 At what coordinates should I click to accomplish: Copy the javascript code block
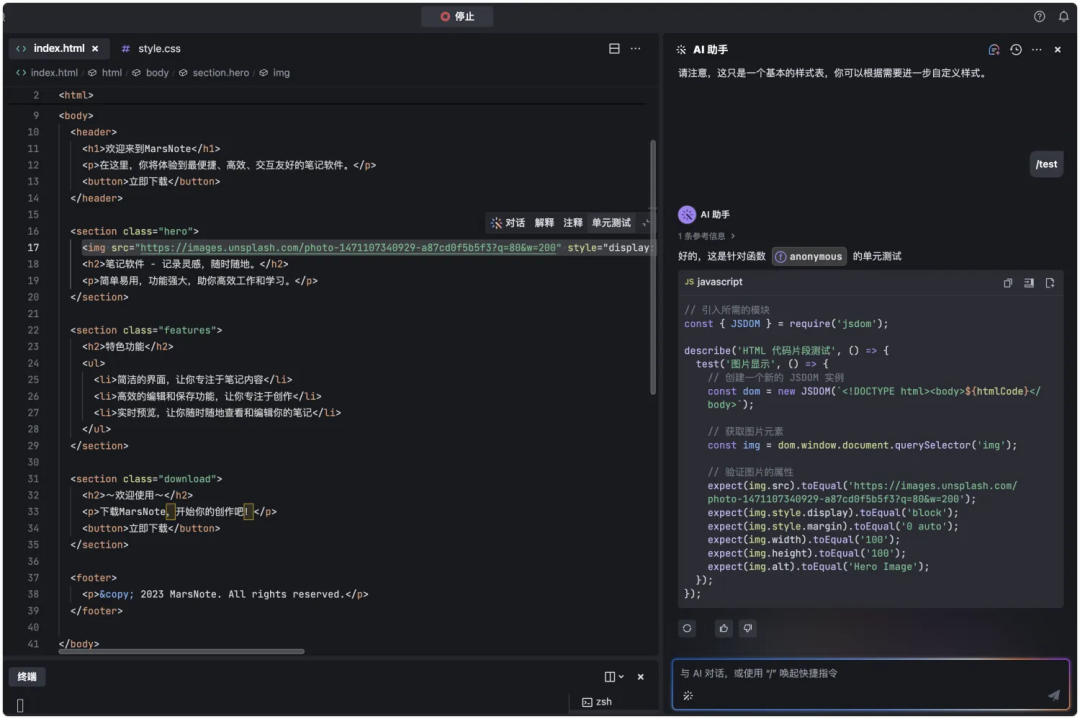point(1008,283)
